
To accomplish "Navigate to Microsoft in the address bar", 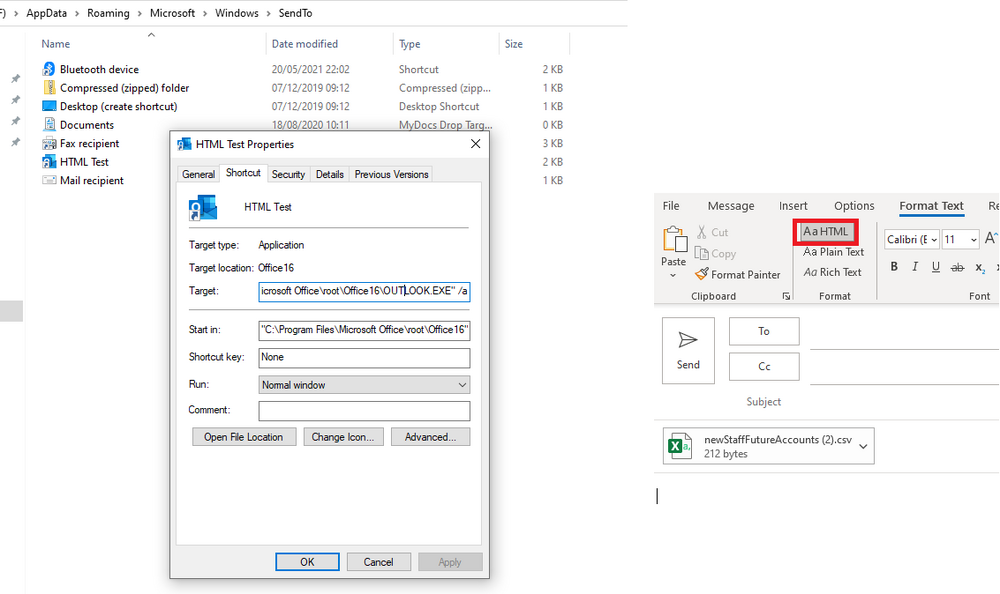I will coord(172,13).
